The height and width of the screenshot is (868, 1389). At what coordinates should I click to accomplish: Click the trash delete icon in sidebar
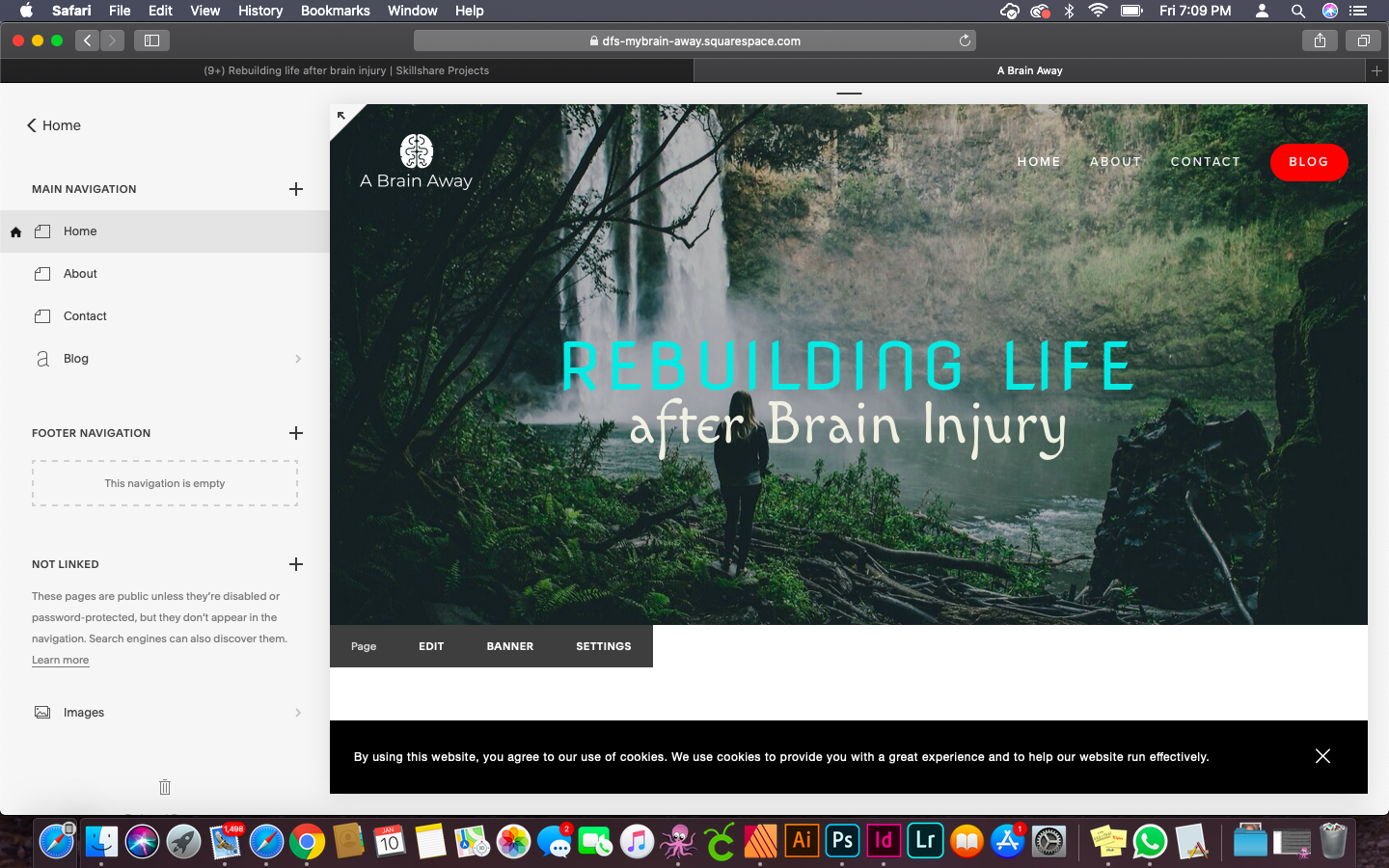click(165, 787)
